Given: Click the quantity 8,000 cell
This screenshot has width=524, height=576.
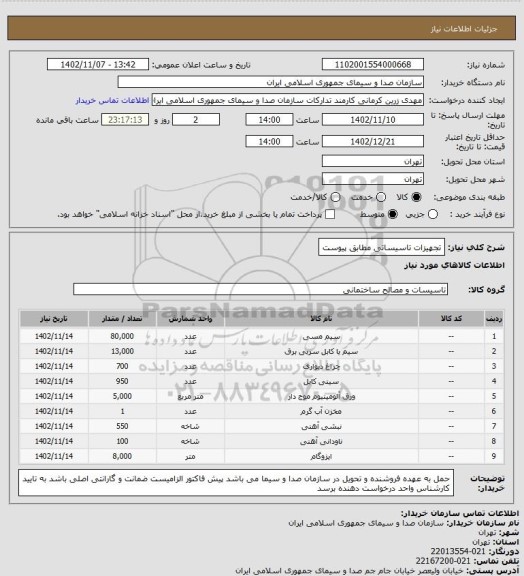Looking at the screenshot, I should pyautogui.click(x=122, y=456).
